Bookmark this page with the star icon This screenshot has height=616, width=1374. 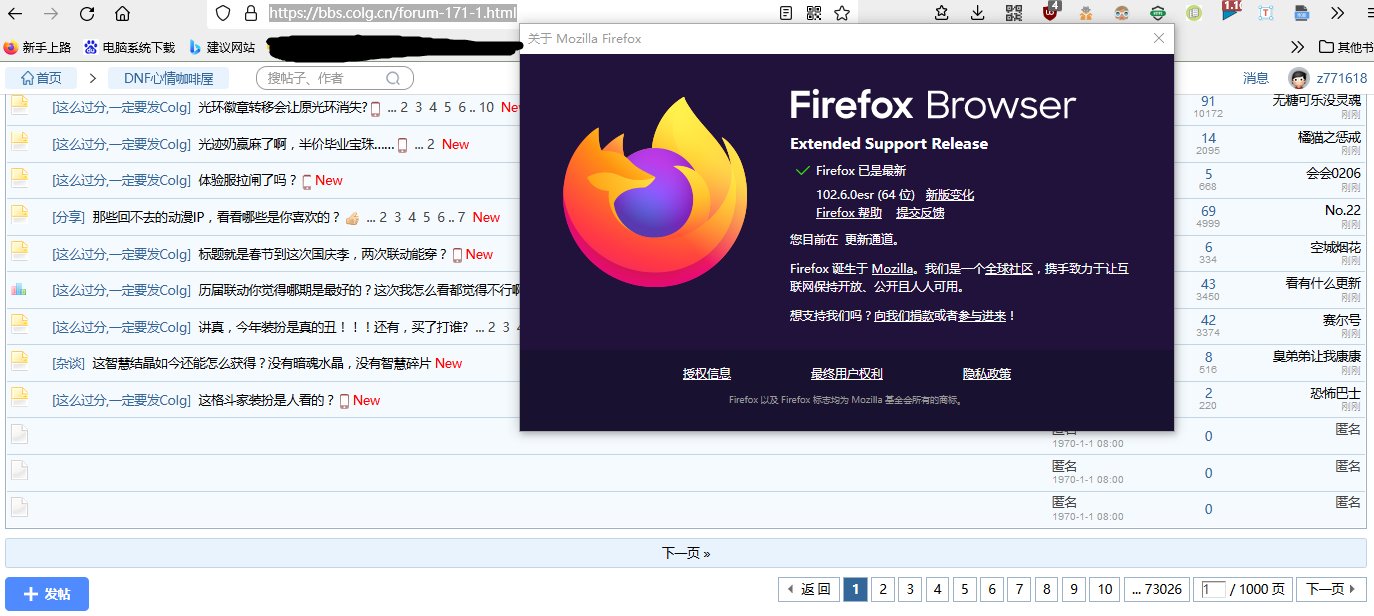(842, 13)
